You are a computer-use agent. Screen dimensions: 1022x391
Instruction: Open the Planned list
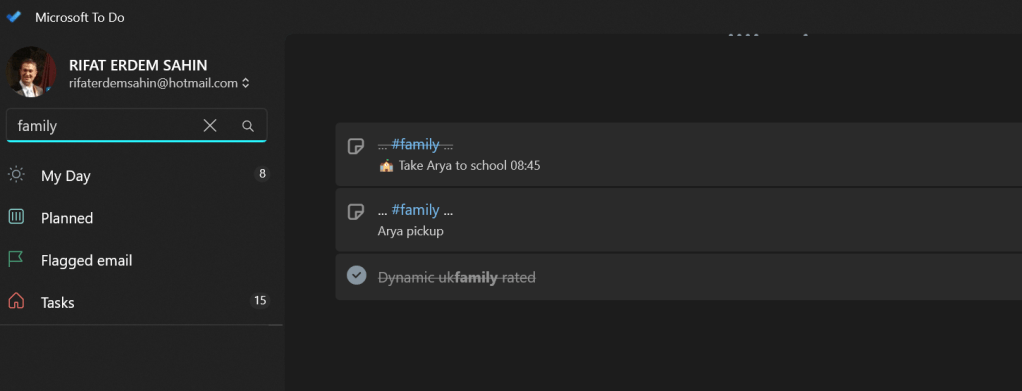click(141, 218)
